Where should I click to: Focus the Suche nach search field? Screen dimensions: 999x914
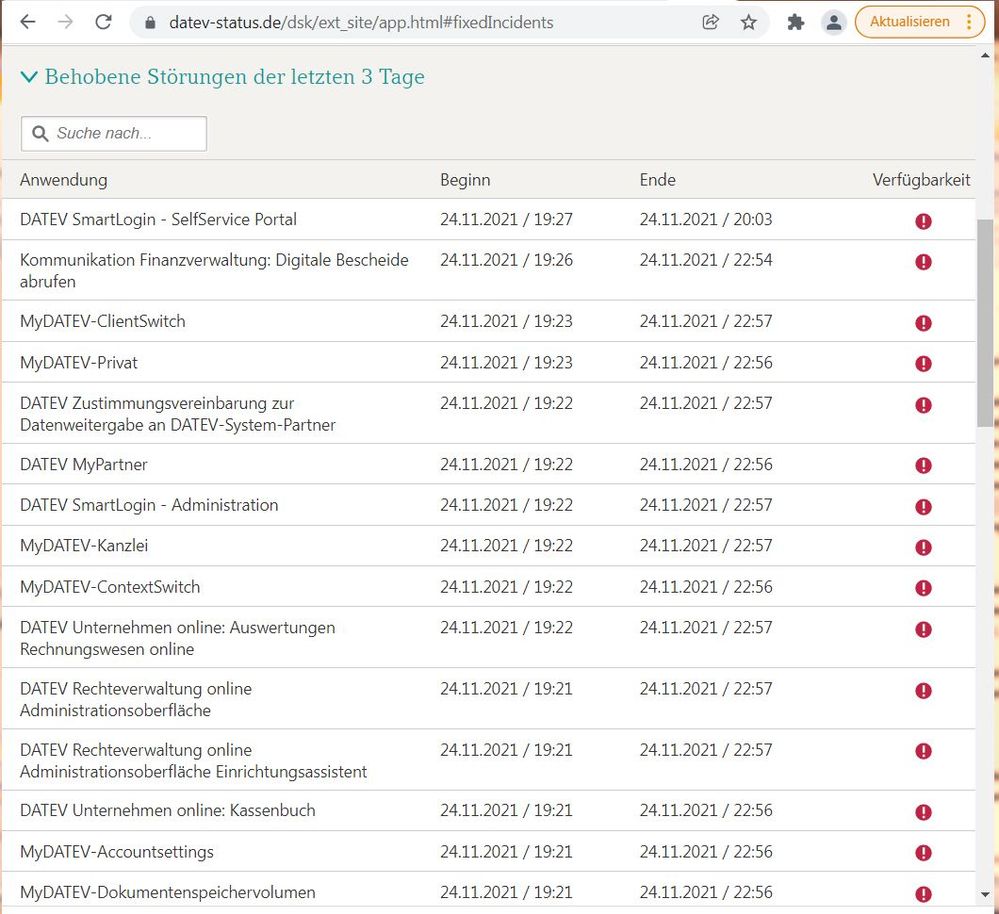(114, 134)
